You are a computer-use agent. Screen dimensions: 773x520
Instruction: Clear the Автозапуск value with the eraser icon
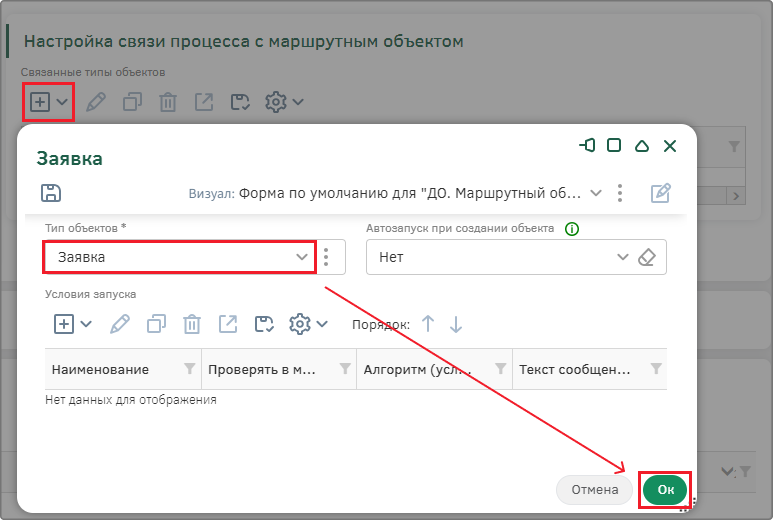point(647,257)
